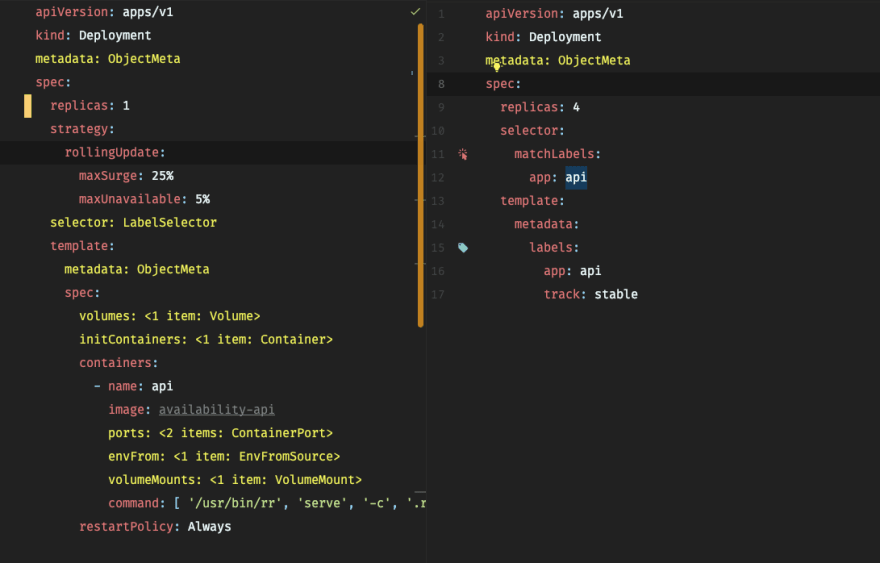Expand folded ObjectMeta under left pane template

[x=173, y=269]
